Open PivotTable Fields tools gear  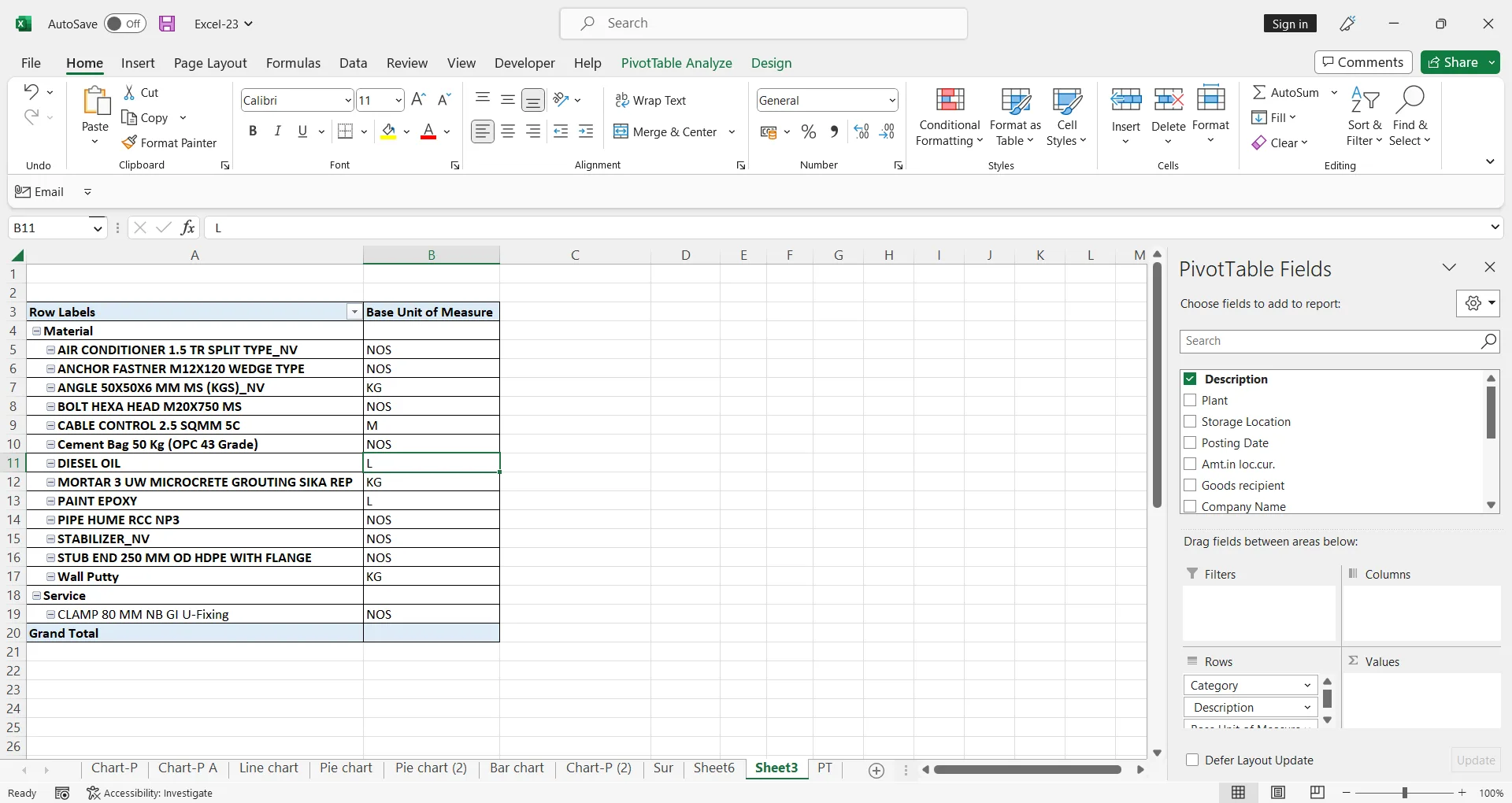[x=1478, y=303]
